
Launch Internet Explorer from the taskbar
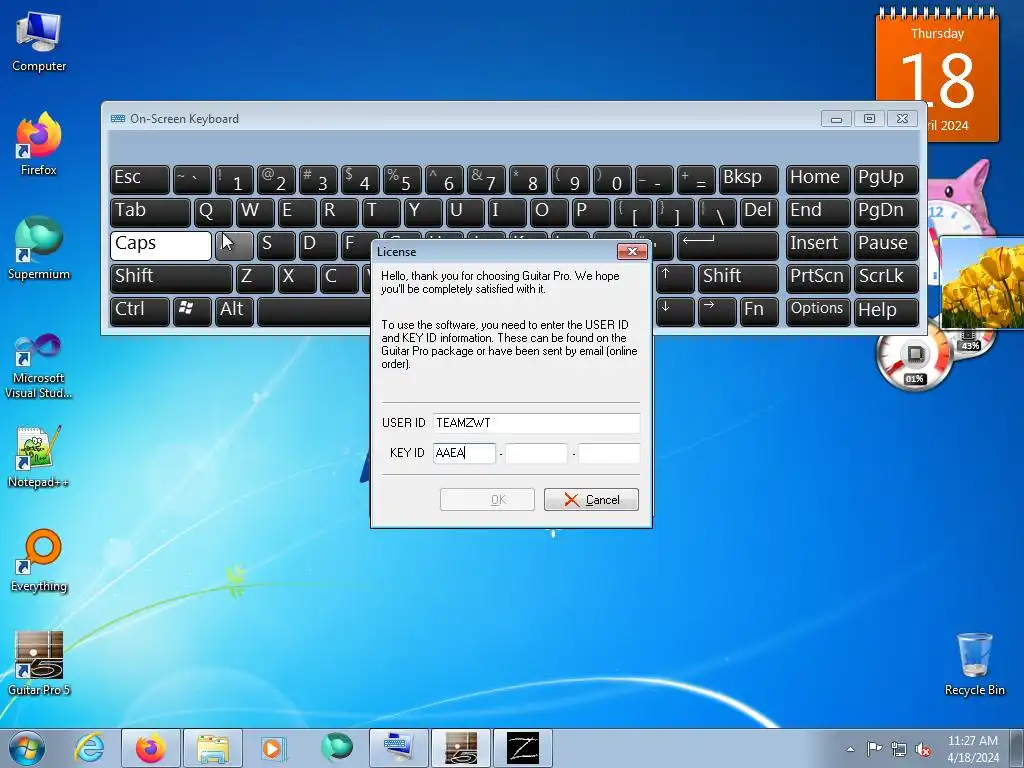tap(89, 748)
